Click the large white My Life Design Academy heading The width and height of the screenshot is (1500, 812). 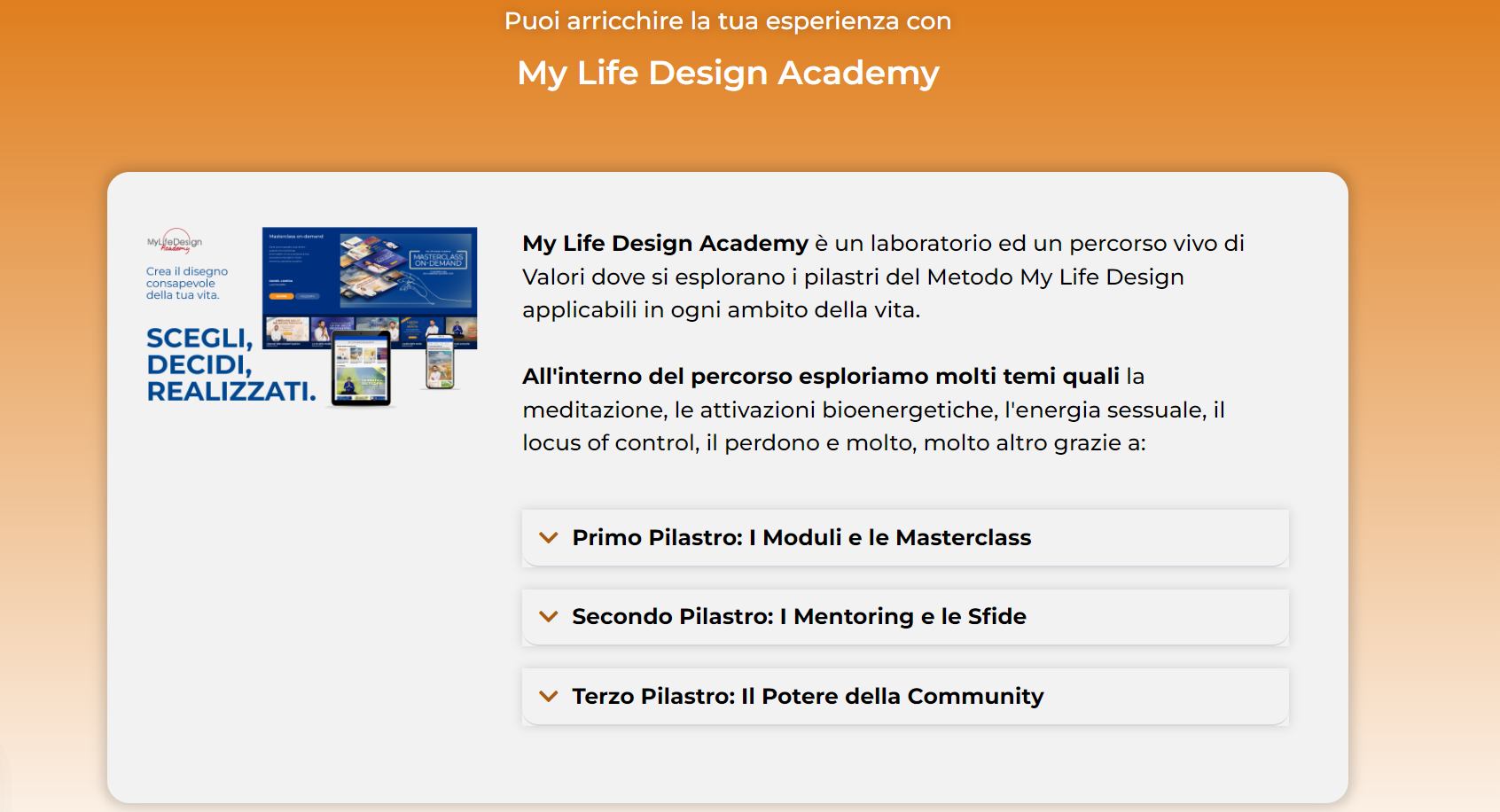[728, 73]
